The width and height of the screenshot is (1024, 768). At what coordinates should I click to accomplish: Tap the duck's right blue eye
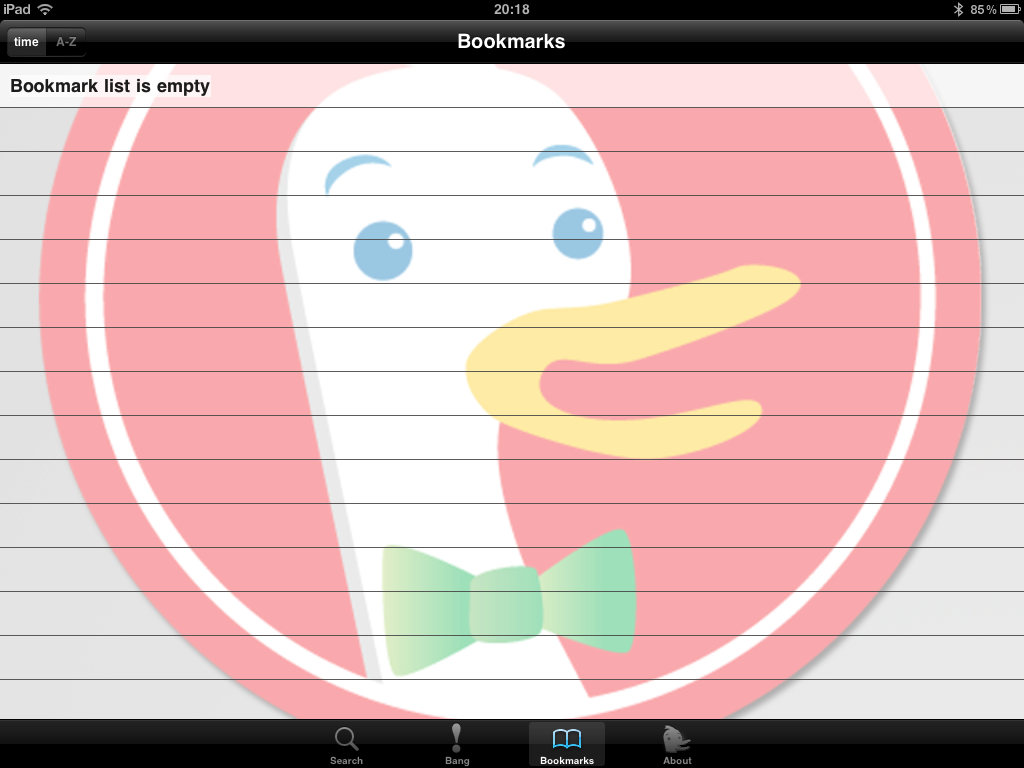pos(578,232)
